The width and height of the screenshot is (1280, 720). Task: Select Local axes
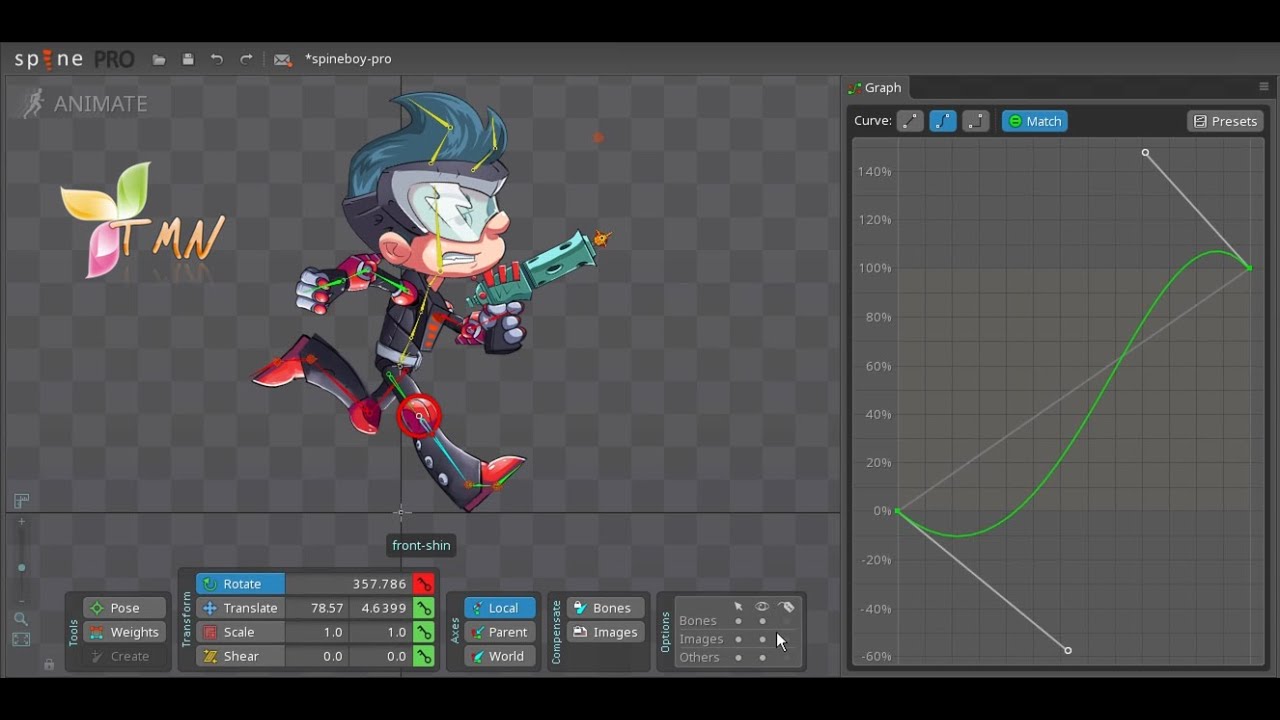pyautogui.click(x=499, y=608)
